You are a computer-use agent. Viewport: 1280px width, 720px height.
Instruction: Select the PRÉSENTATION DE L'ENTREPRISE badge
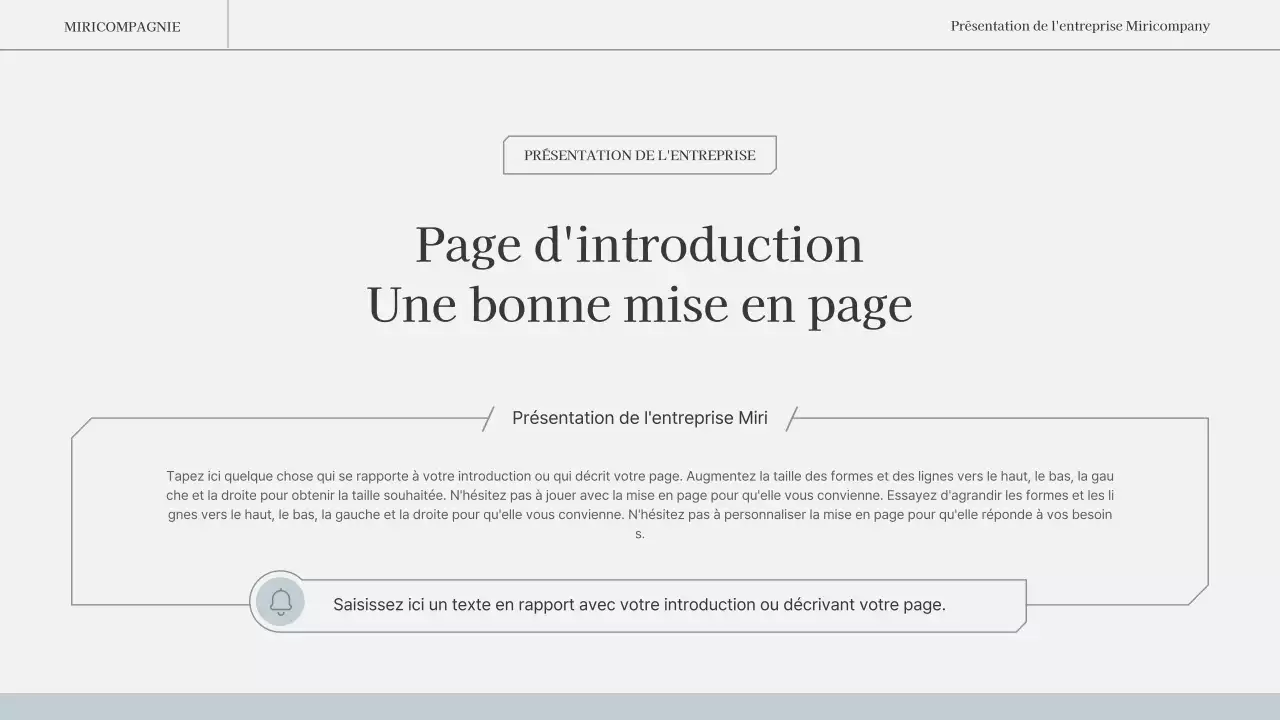point(640,155)
